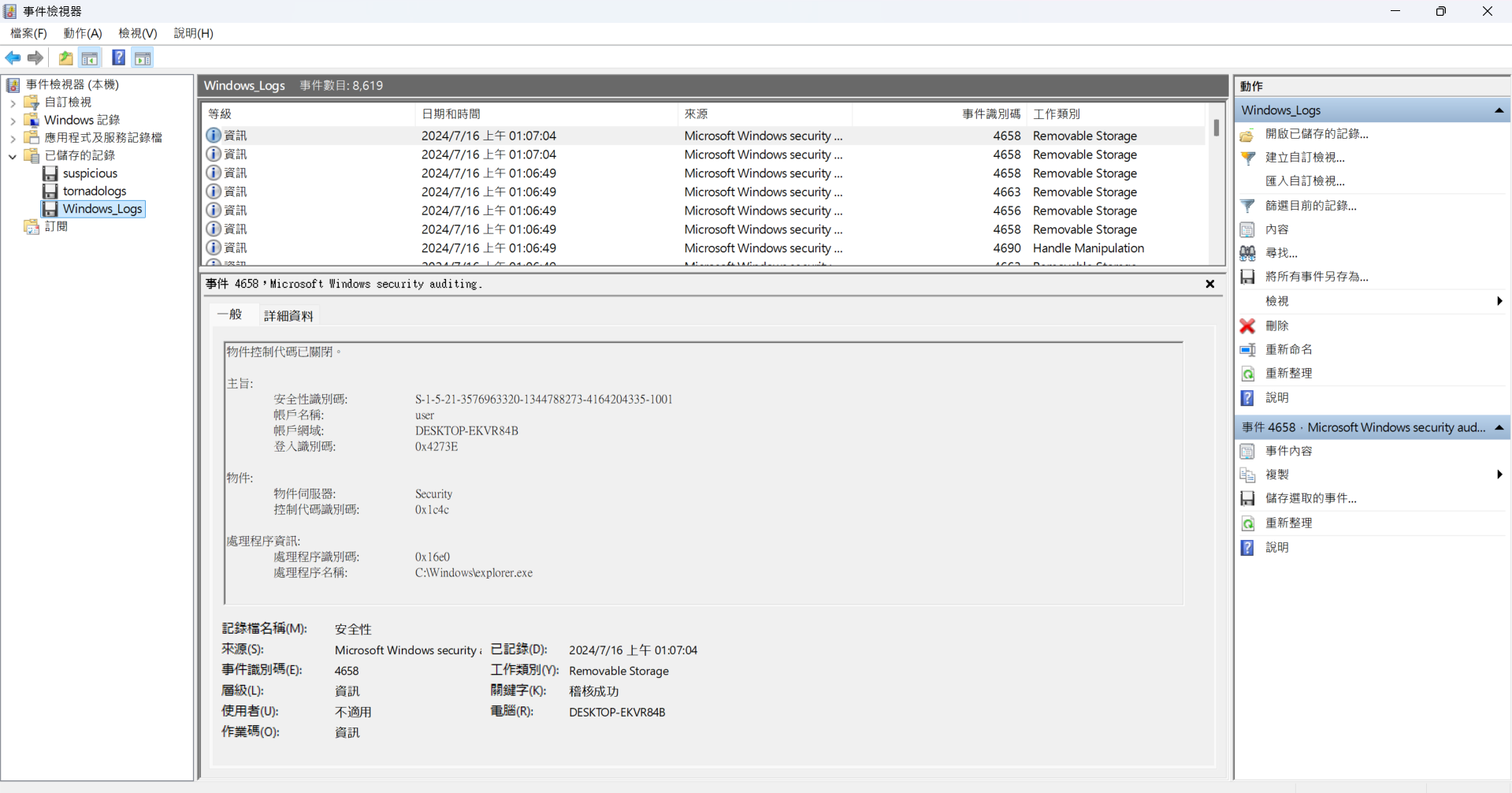This screenshot has height=793, width=1512.
Task: Open the 檢視 submenu arrow in actions
Action: (1499, 301)
